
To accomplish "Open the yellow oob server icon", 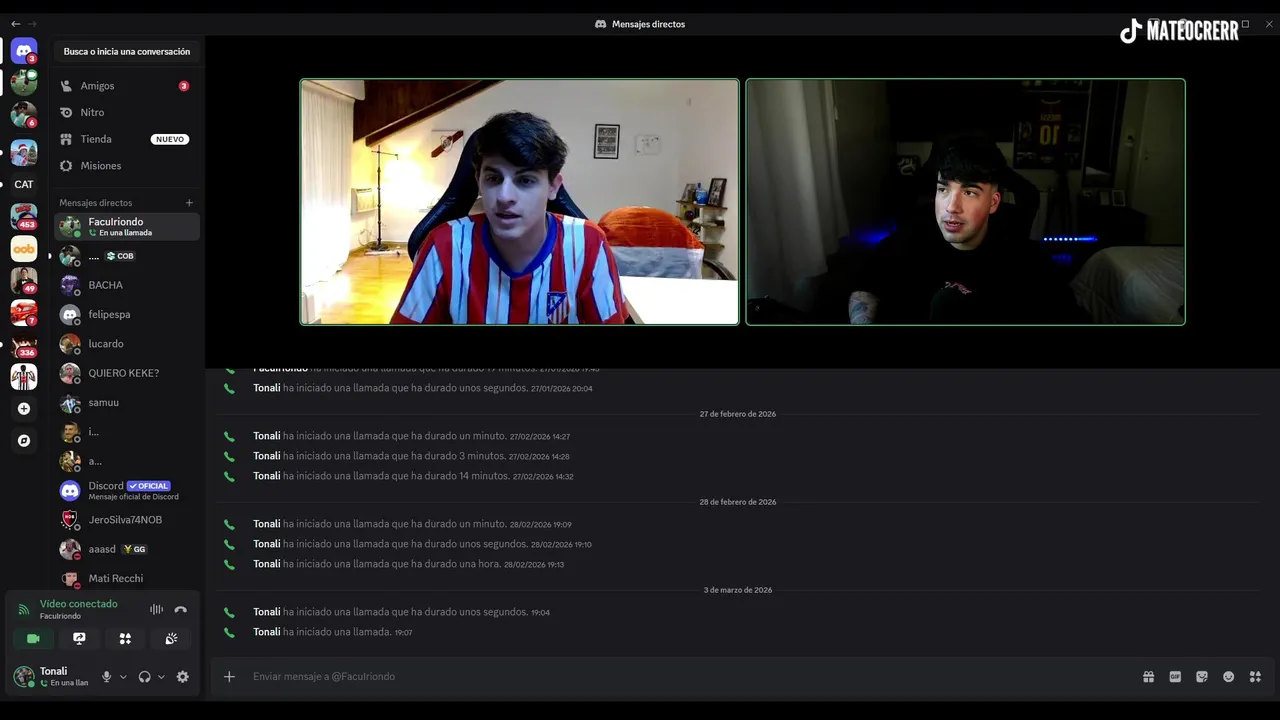I will [24, 248].
